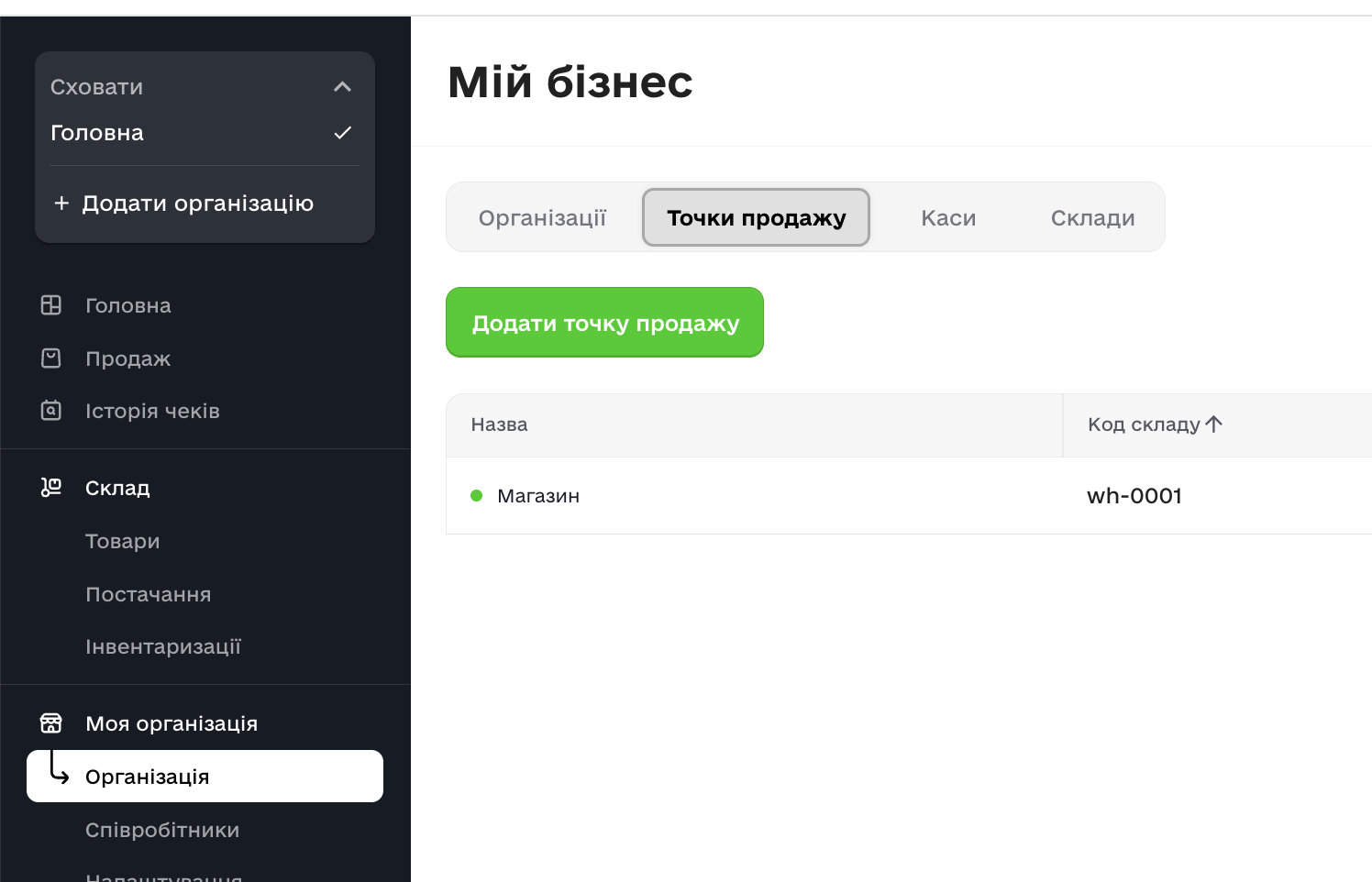Collapse the Склад sidebar section

(x=117, y=488)
